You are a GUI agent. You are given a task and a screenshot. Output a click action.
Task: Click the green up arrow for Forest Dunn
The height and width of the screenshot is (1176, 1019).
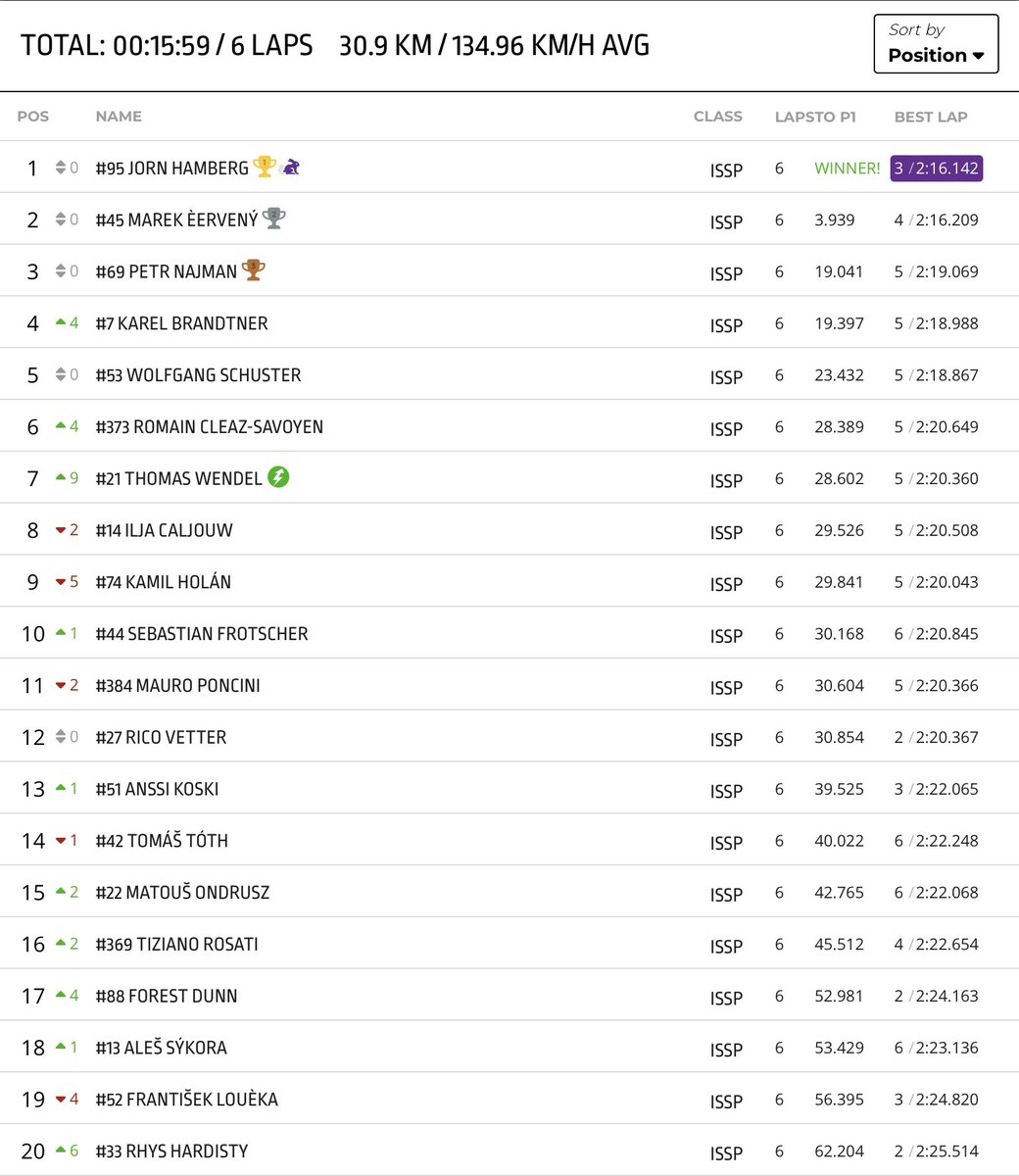pyautogui.click(x=61, y=996)
